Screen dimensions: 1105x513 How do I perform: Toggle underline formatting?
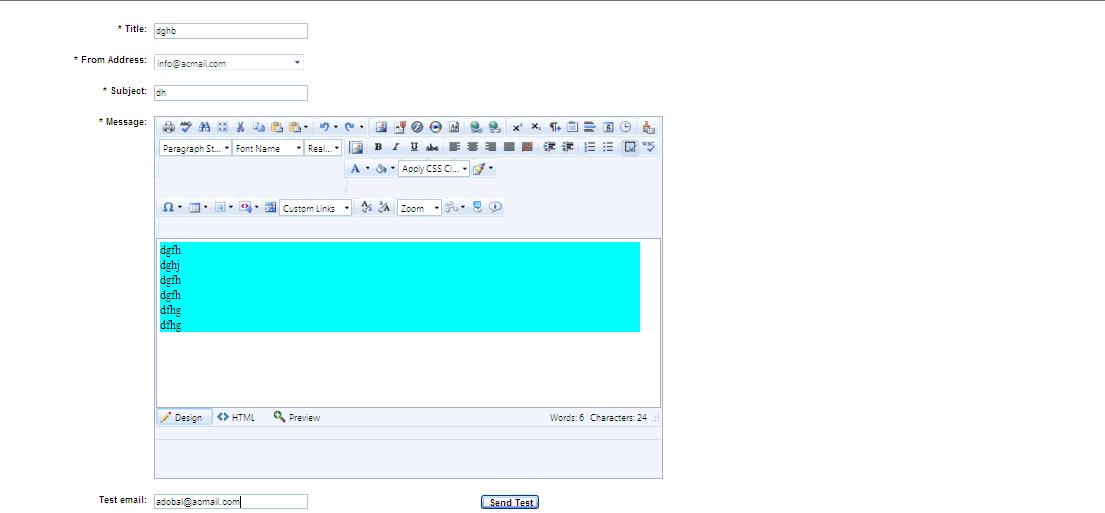414,147
